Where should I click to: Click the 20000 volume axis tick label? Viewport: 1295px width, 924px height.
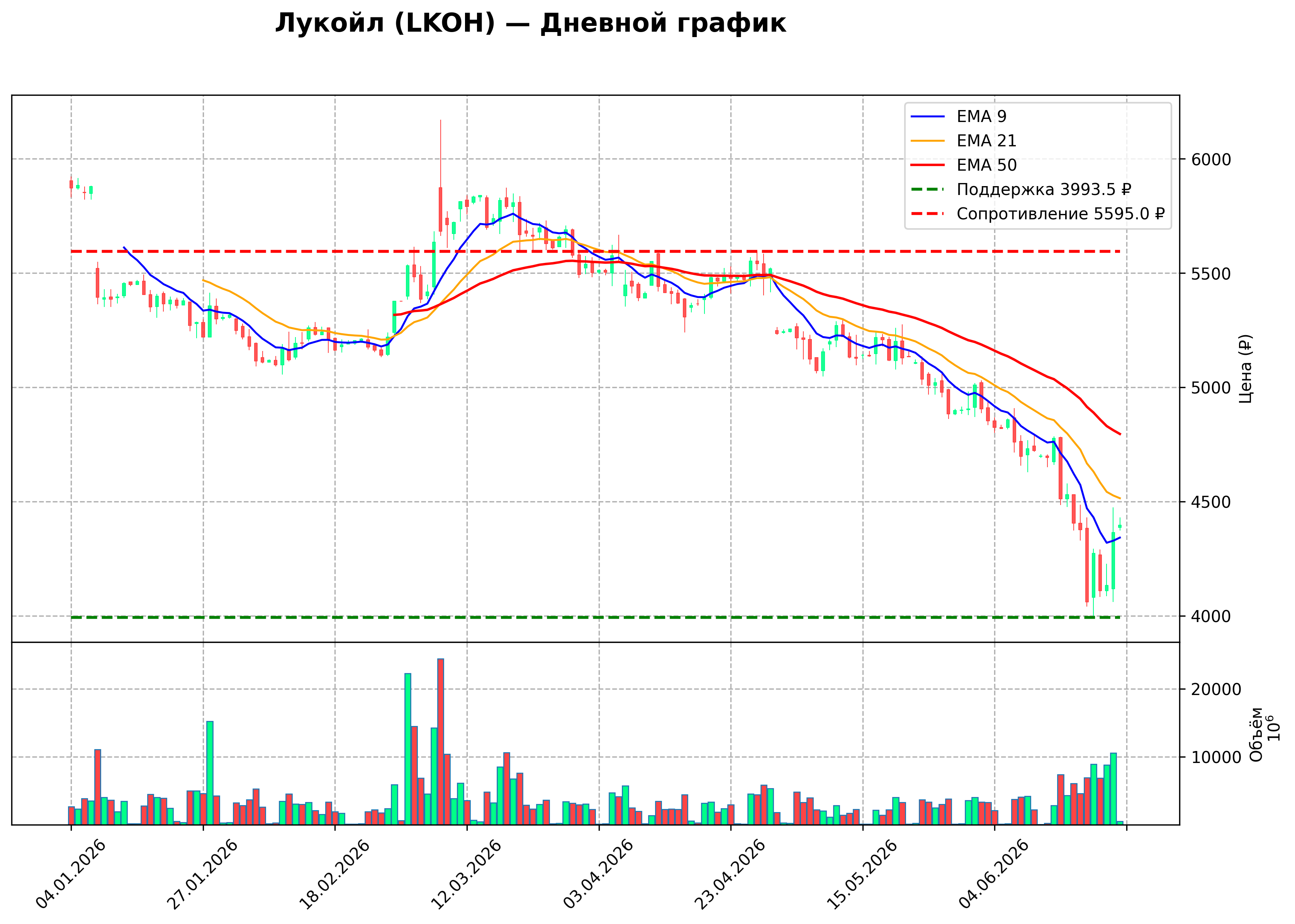[x=1217, y=690]
